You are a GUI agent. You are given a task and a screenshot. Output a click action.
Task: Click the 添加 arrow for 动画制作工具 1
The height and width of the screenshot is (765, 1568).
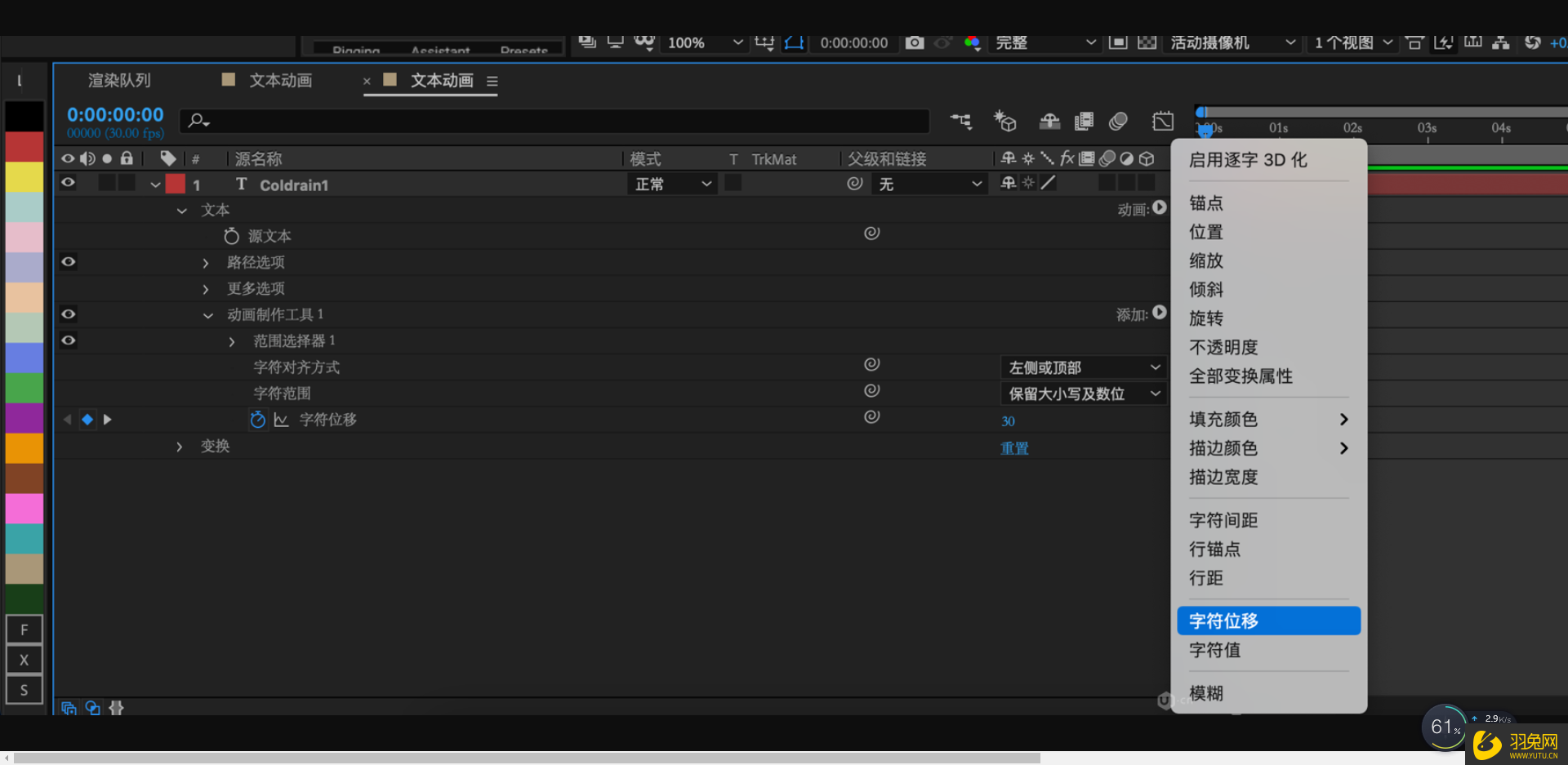pyautogui.click(x=1160, y=313)
